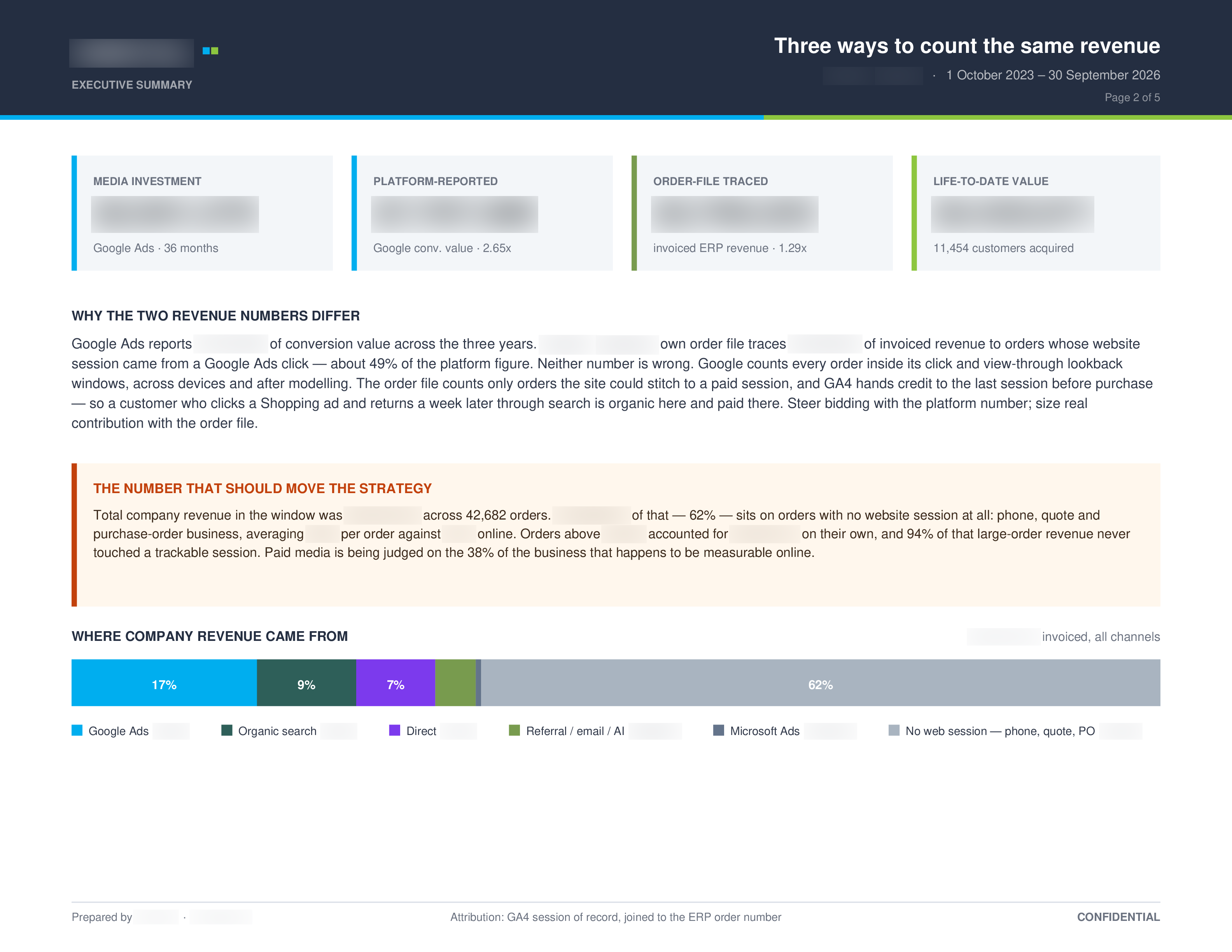The height and width of the screenshot is (952, 1232).
Task: Click the No web session grey legend swatch
Action: [894, 730]
